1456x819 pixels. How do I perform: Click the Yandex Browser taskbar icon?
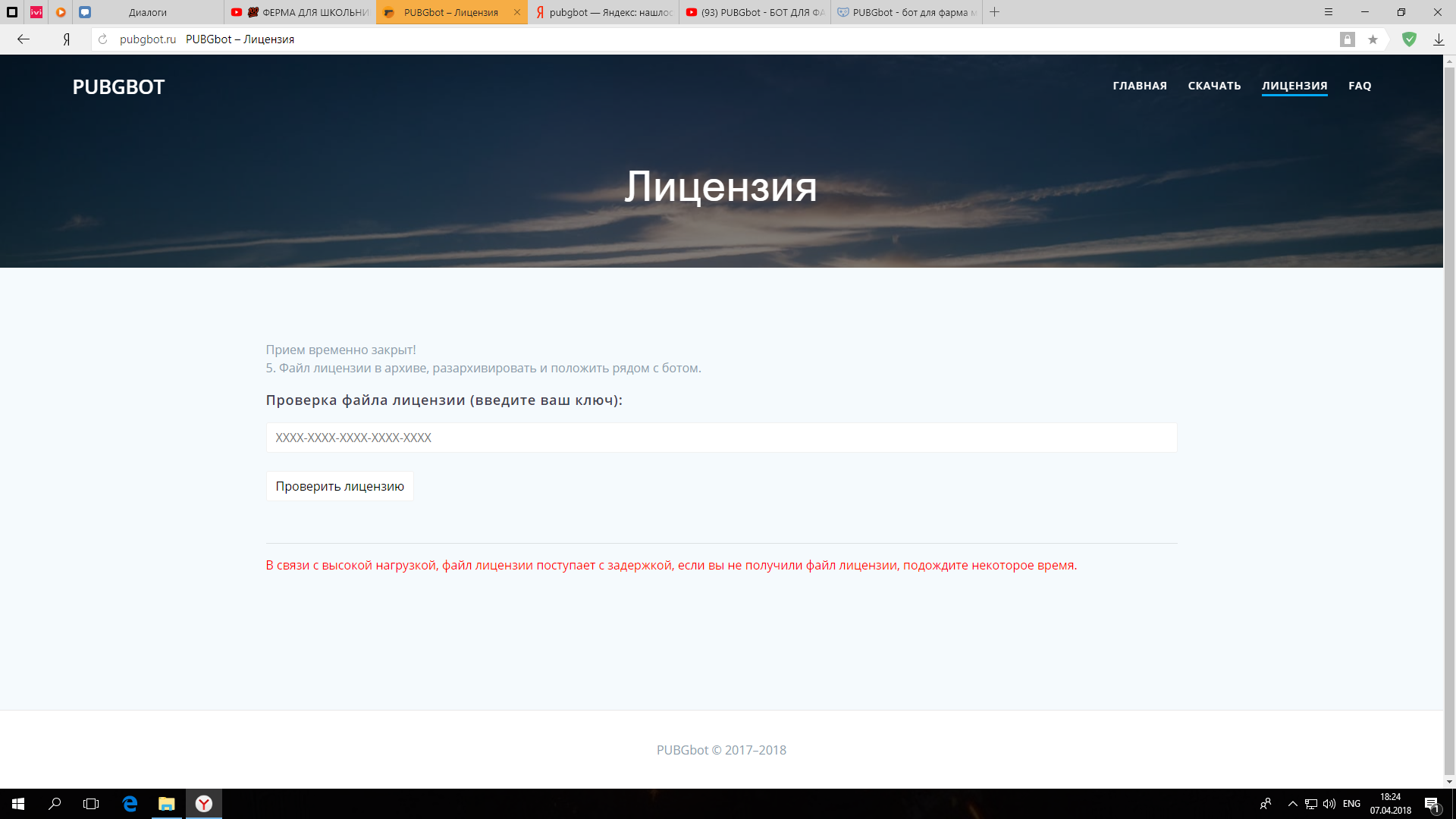coord(204,804)
